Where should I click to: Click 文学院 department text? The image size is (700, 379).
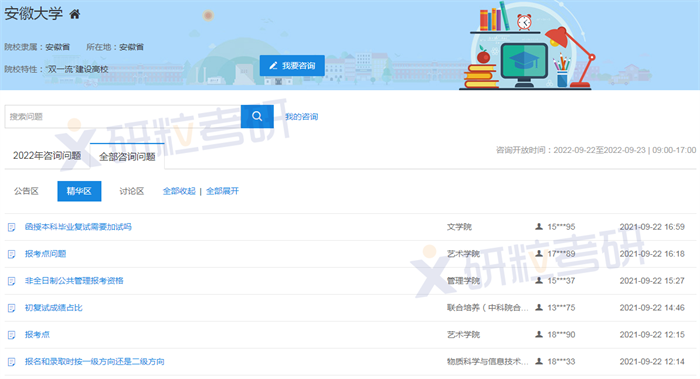459,227
